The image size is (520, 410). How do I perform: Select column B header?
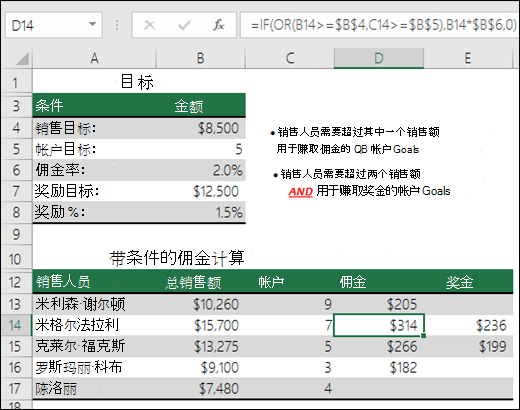click(x=200, y=58)
